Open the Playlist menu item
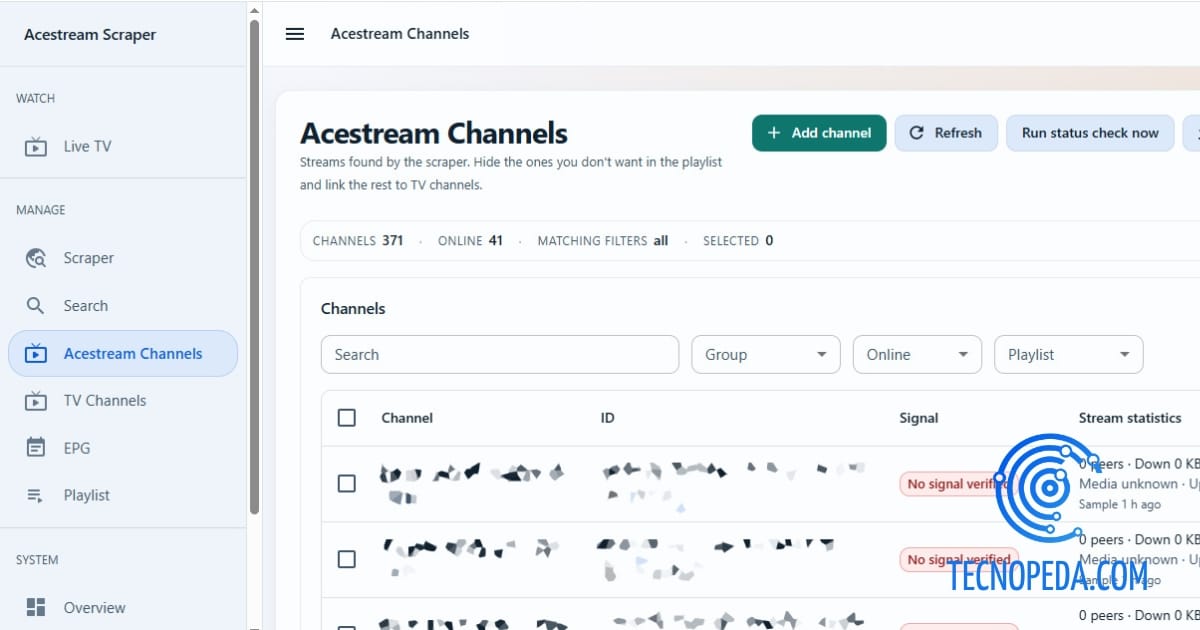1200x630 pixels. pos(123,495)
